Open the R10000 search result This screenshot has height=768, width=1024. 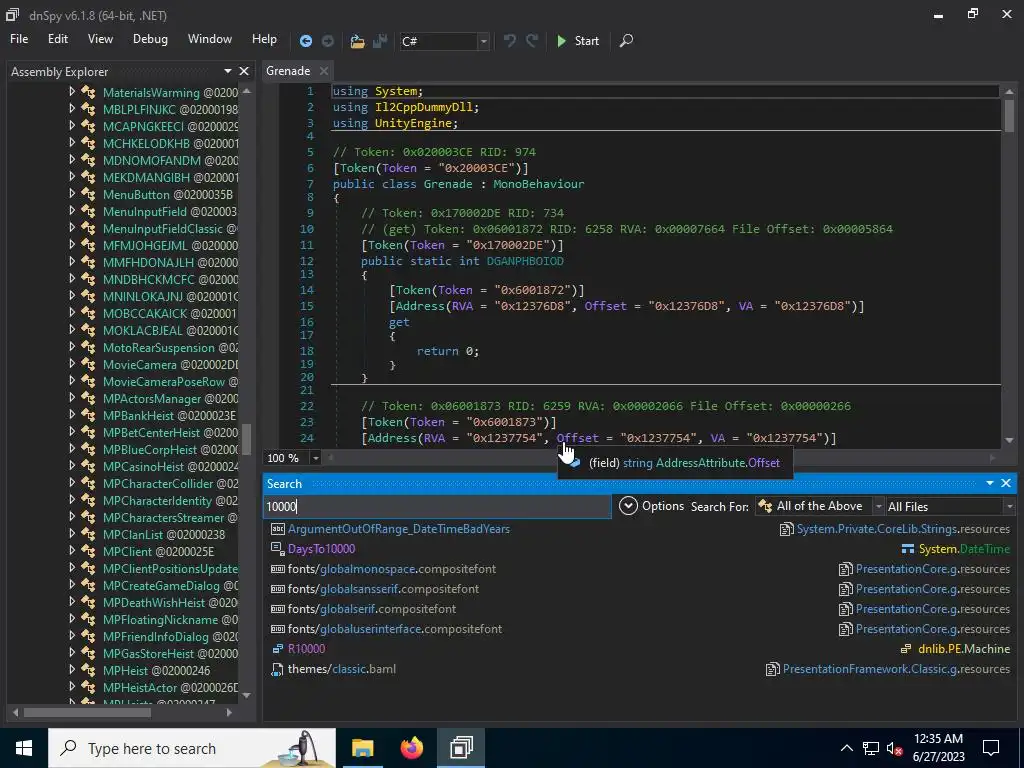[x=306, y=648]
